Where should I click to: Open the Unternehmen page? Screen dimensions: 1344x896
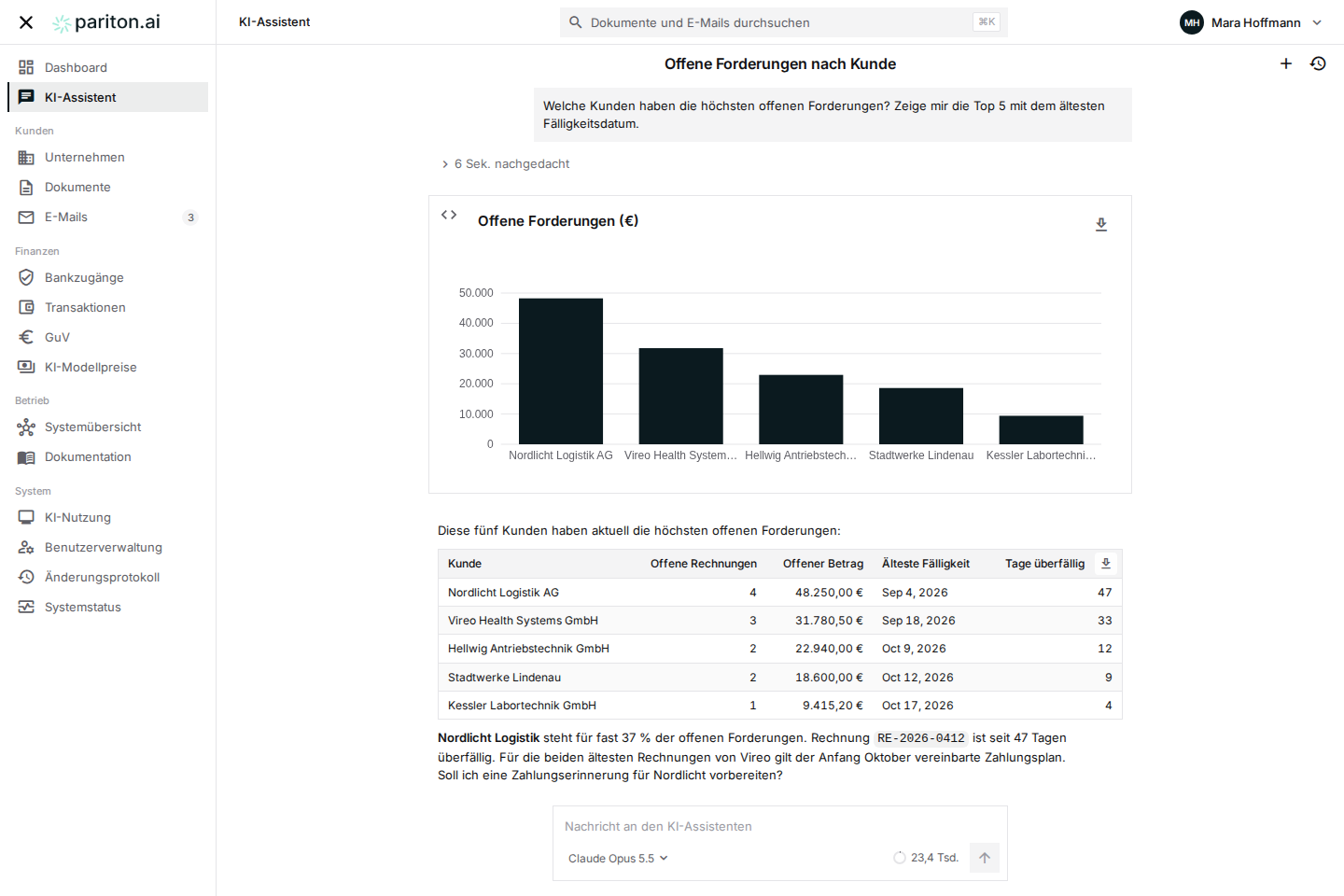(108, 157)
